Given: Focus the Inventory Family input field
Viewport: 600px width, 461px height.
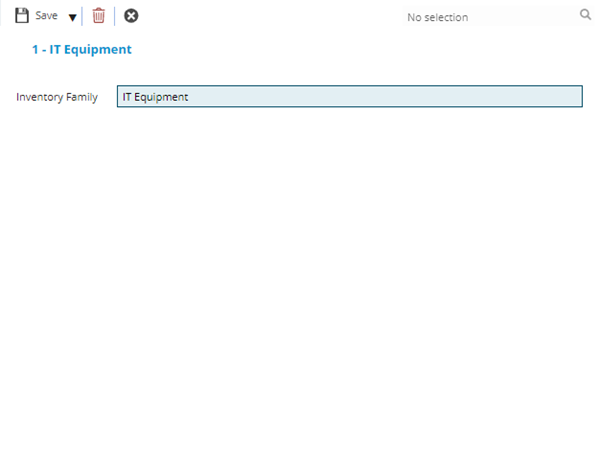Looking at the screenshot, I should [x=349, y=97].
